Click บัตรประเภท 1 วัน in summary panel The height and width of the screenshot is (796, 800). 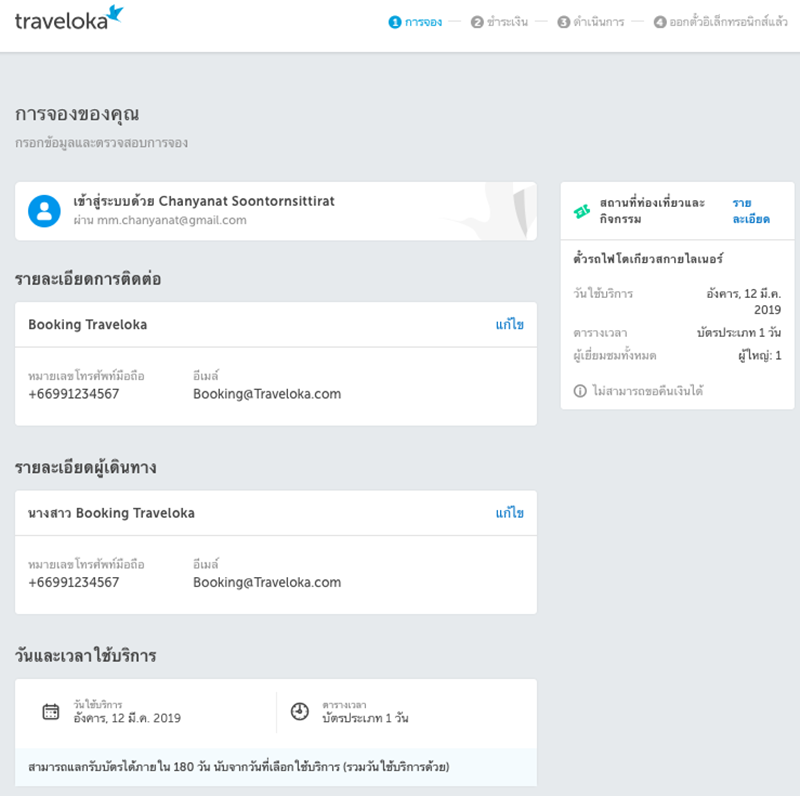[x=739, y=333]
